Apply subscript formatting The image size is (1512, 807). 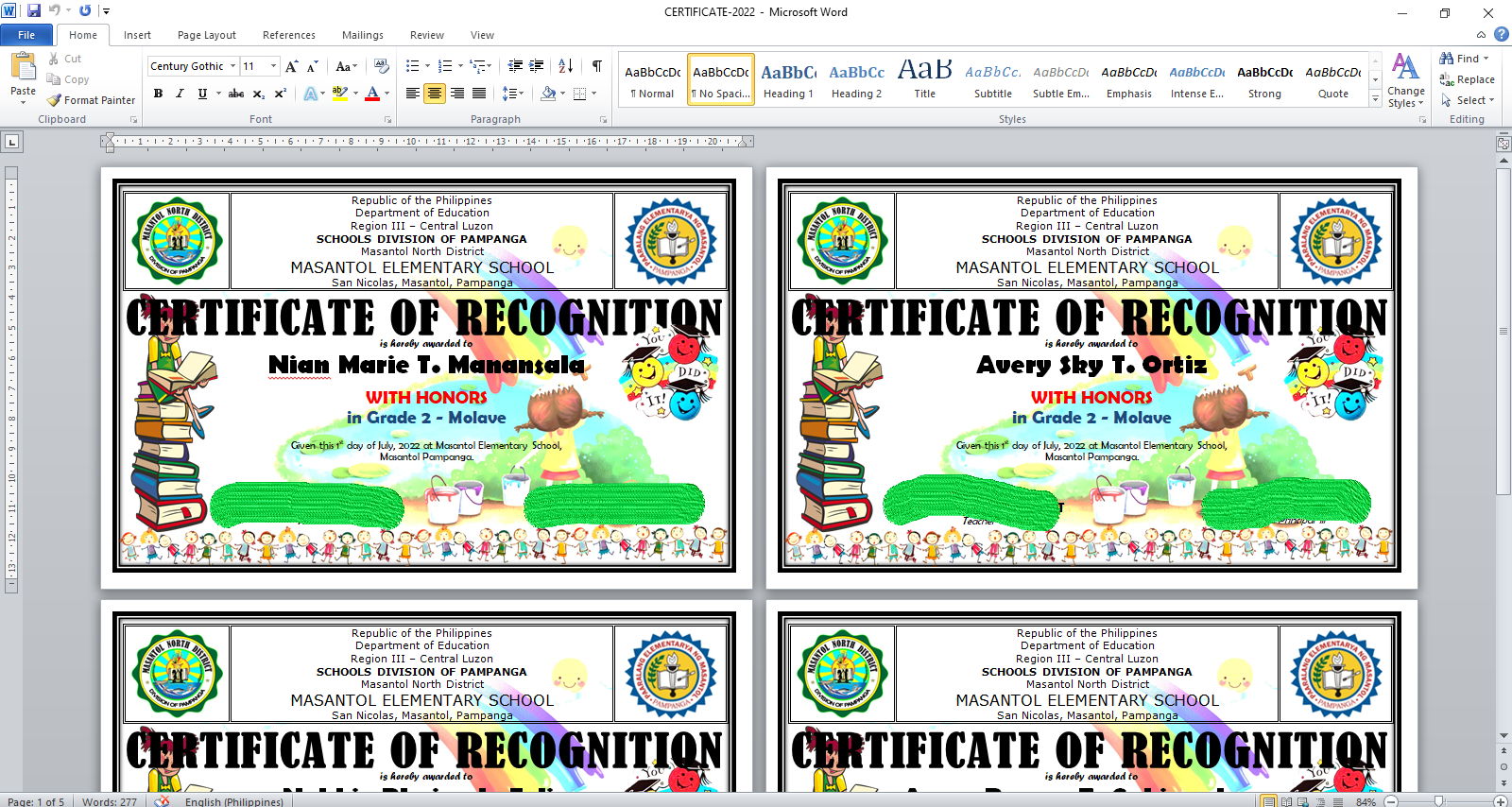(259, 94)
